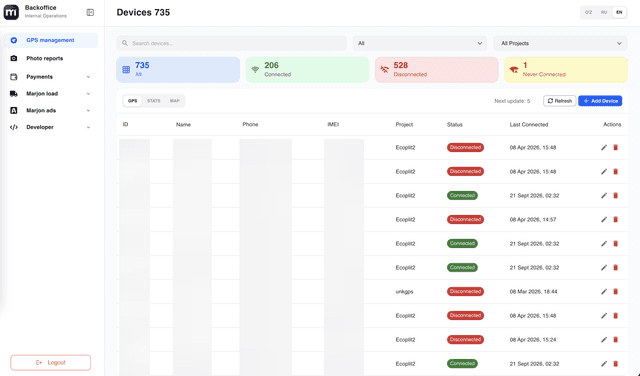
Task: Click the Name column header
Action: pyautogui.click(x=183, y=125)
